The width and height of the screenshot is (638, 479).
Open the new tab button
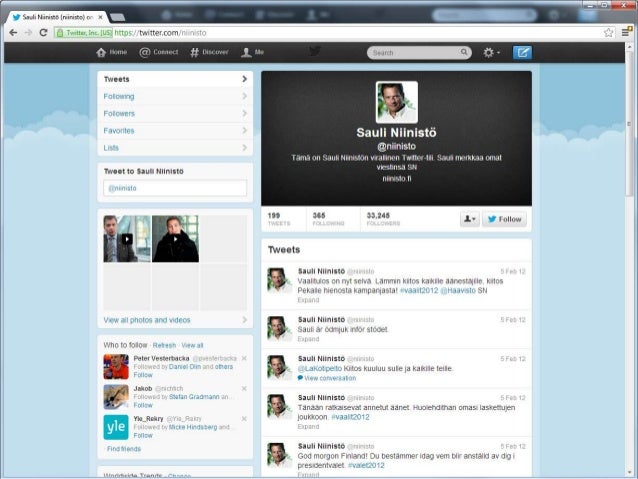[118, 17]
